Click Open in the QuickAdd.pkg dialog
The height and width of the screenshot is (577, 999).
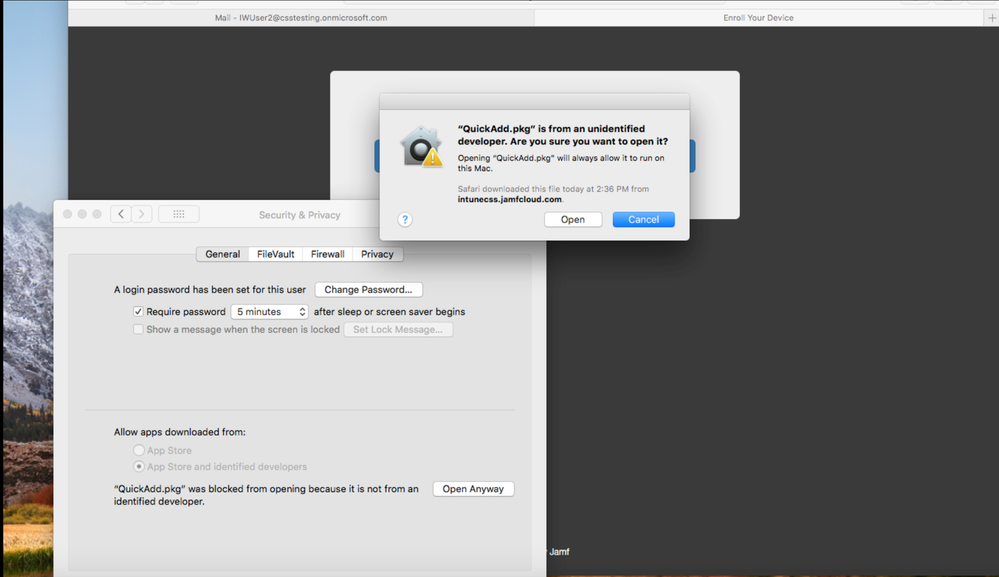pos(573,220)
